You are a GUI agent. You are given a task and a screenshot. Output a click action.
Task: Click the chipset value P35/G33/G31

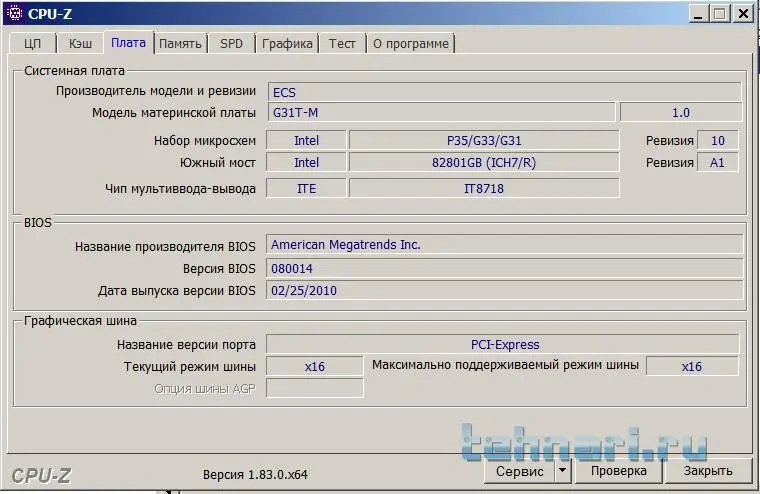click(x=484, y=141)
